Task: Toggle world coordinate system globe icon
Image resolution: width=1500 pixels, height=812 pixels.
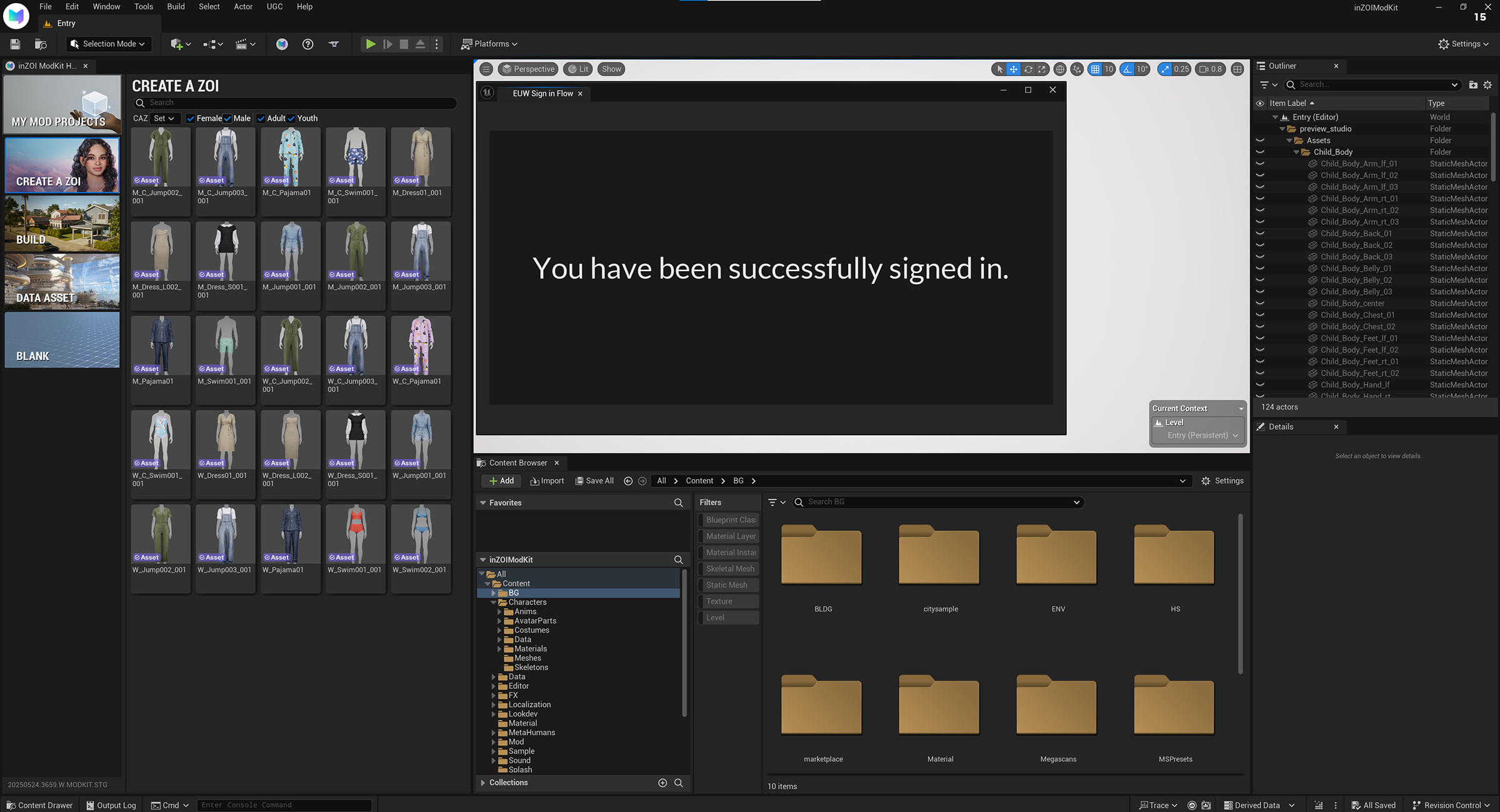Action: [1060, 69]
